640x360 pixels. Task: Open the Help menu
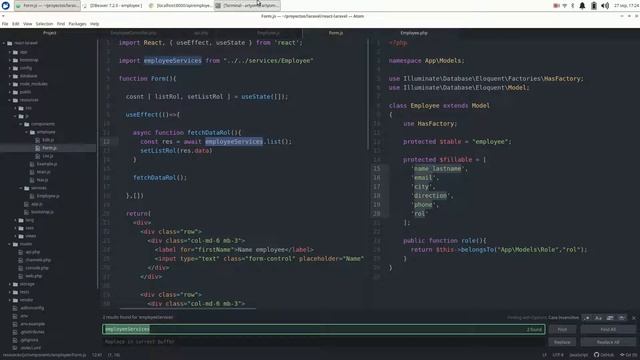pyautogui.click(x=94, y=24)
